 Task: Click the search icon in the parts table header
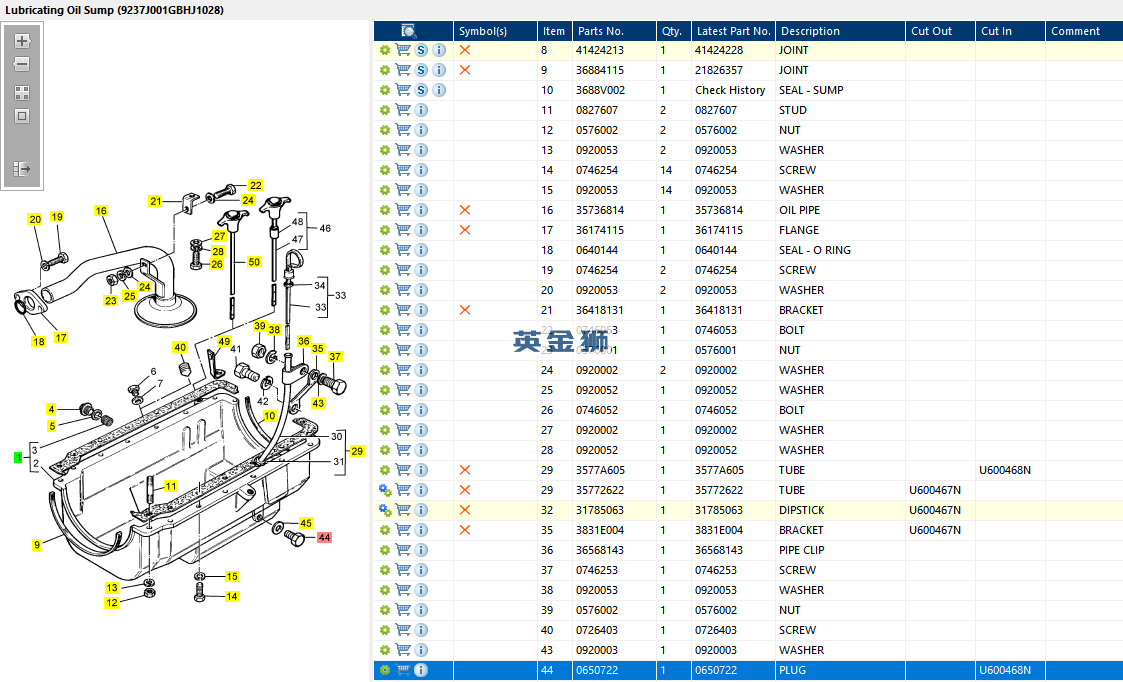coord(409,31)
